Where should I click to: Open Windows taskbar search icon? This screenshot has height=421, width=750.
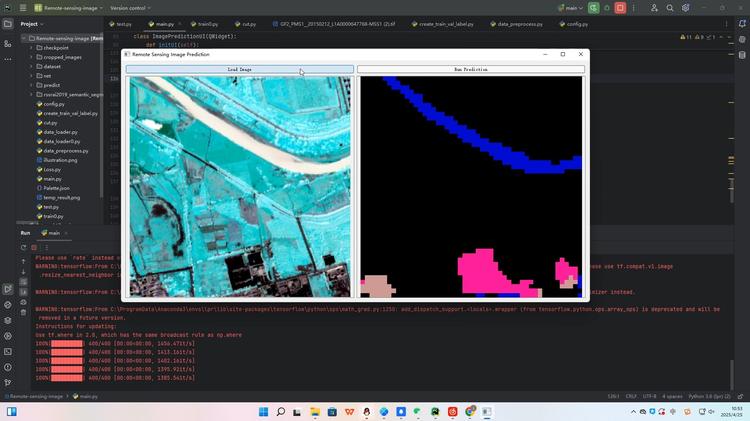(x=281, y=411)
